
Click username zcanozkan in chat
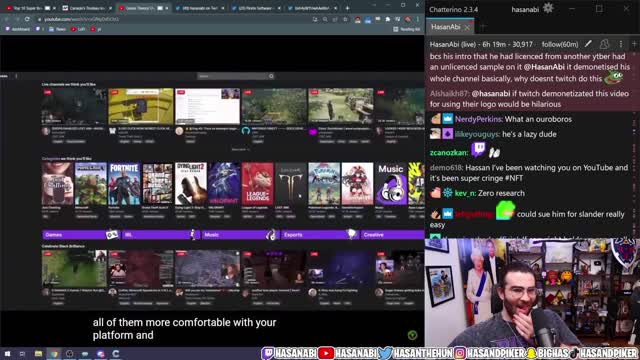pyautogui.click(x=448, y=153)
